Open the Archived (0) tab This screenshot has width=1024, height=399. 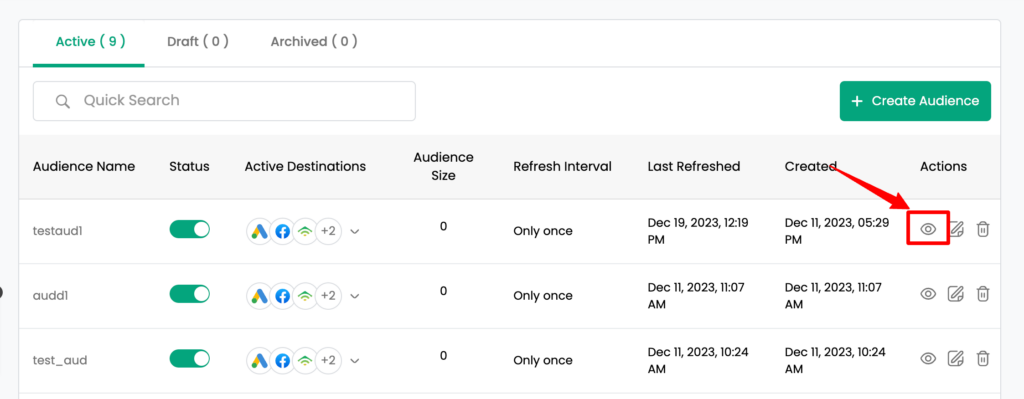pos(314,42)
